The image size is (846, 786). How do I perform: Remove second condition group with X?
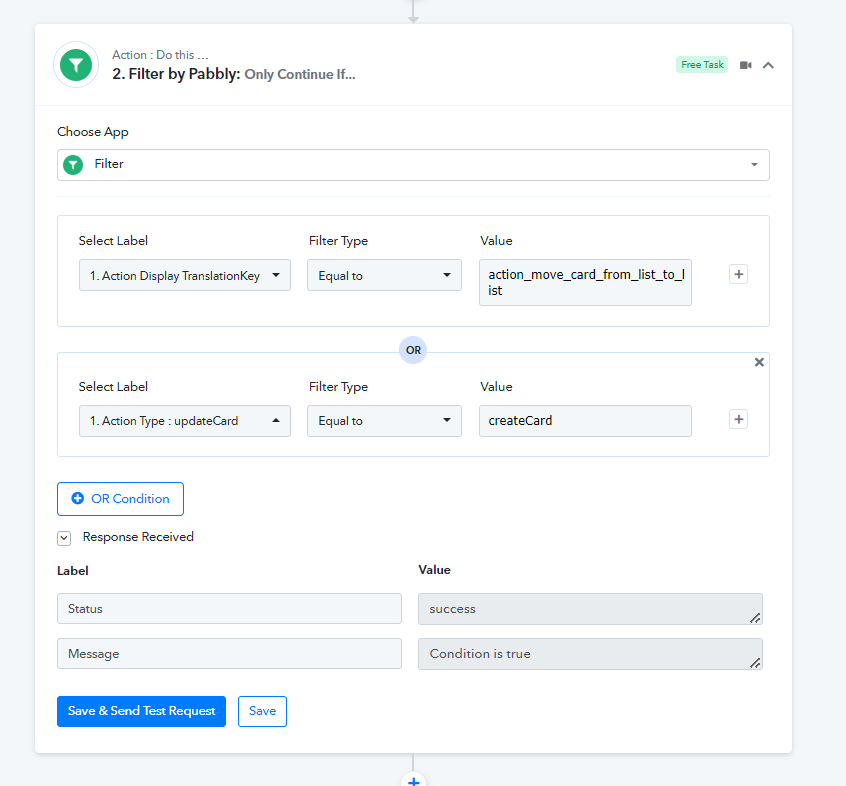click(759, 362)
